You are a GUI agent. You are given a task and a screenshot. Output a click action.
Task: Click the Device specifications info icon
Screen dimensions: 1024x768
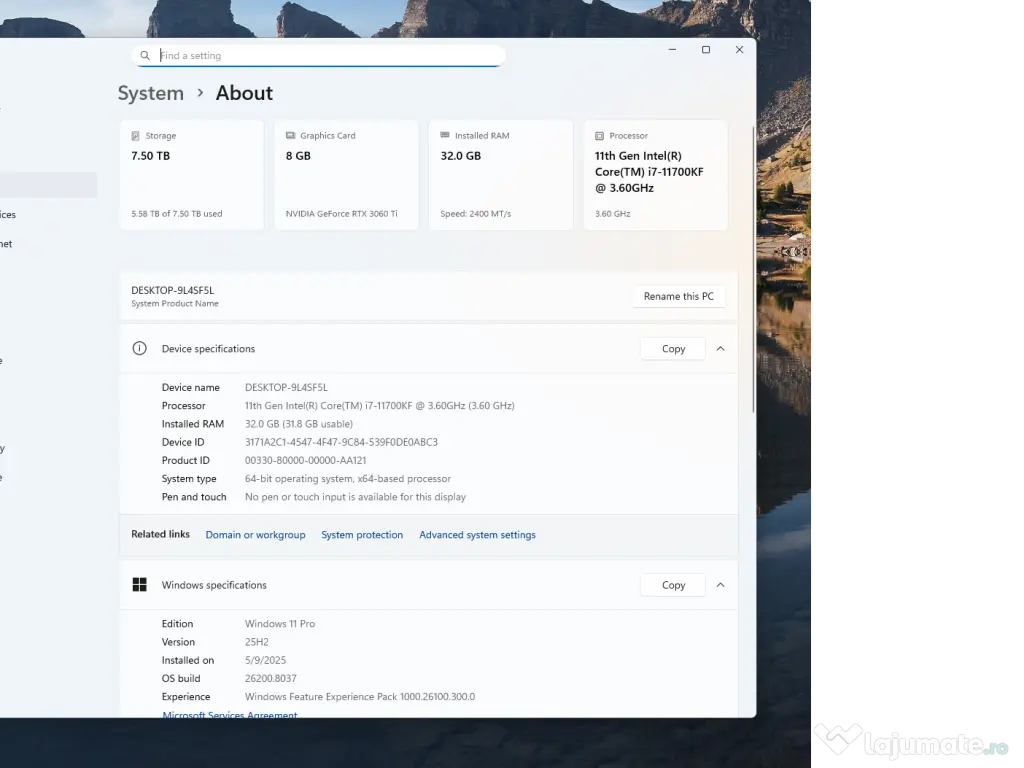pos(140,349)
